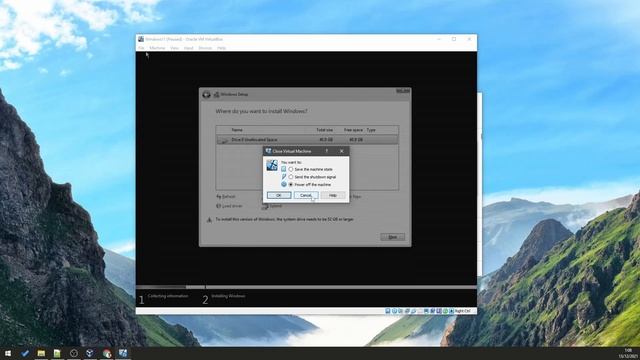Screen dimensions: 640x360
Task: Click the hard disk activity status bar icon
Action: point(388,311)
